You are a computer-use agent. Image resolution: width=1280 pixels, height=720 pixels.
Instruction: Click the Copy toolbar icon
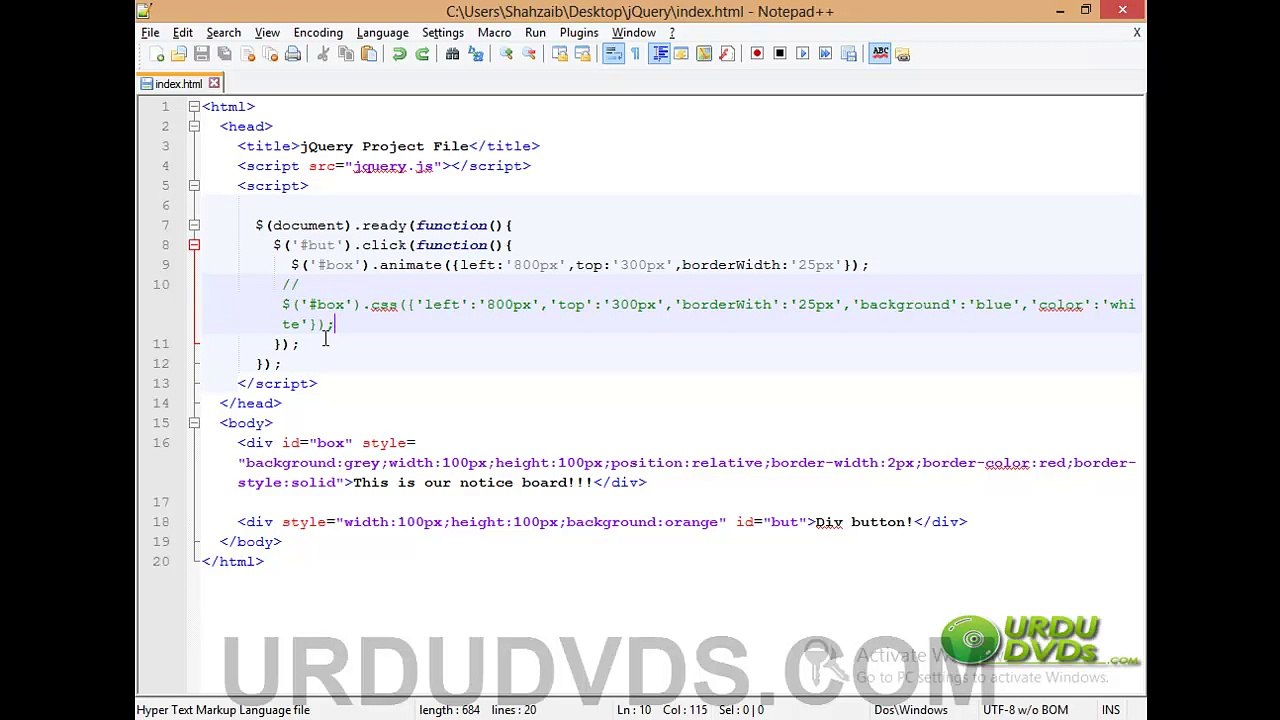[x=346, y=54]
